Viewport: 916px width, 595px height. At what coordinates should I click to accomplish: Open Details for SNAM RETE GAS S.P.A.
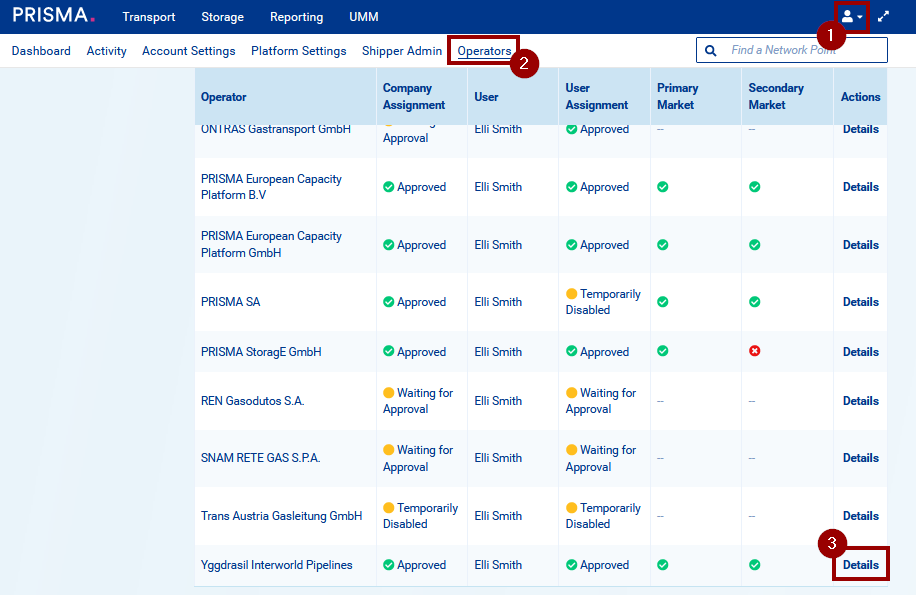point(860,458)
